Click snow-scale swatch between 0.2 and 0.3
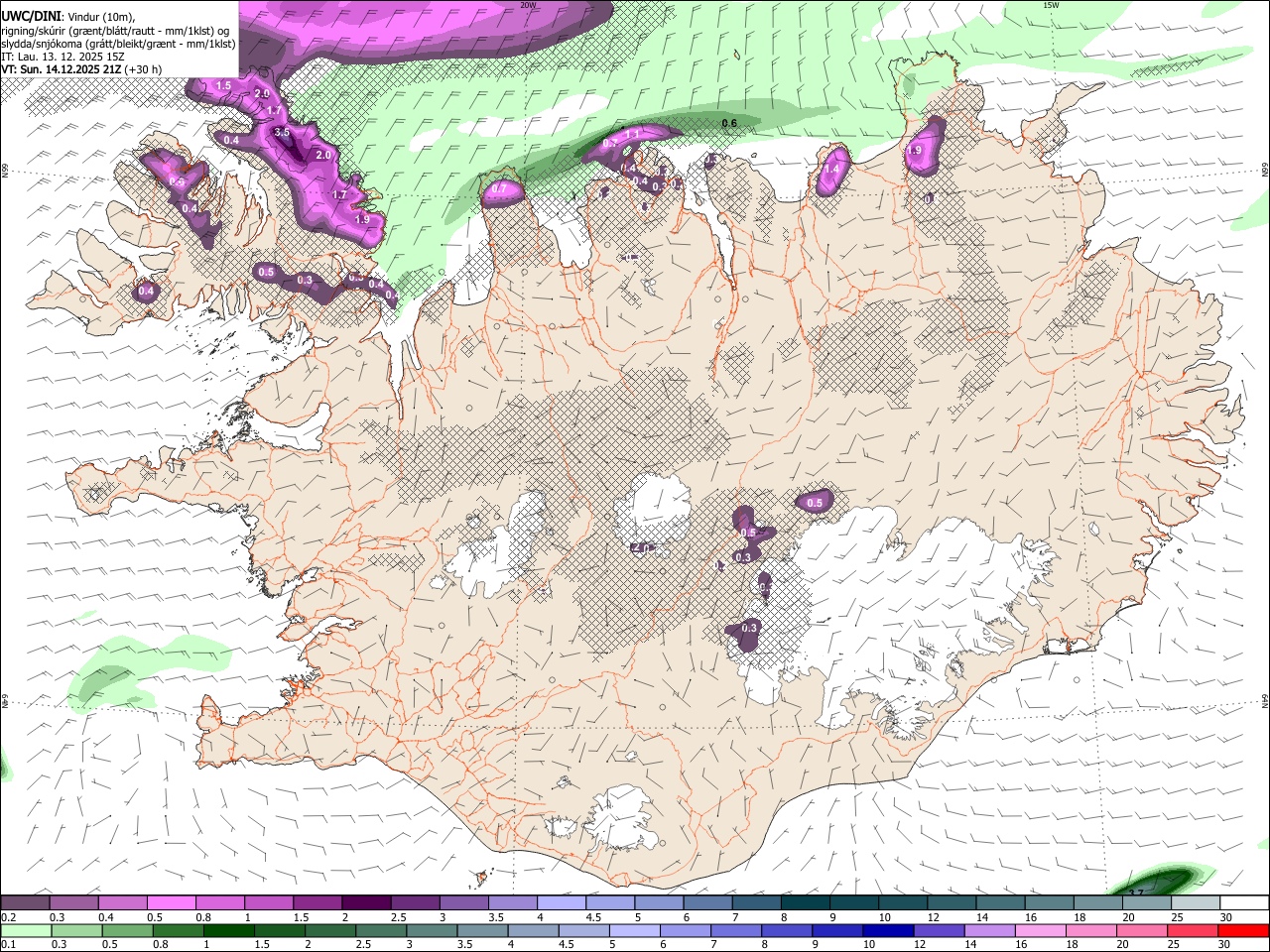 pyautogui.click(x=25, y=903)
